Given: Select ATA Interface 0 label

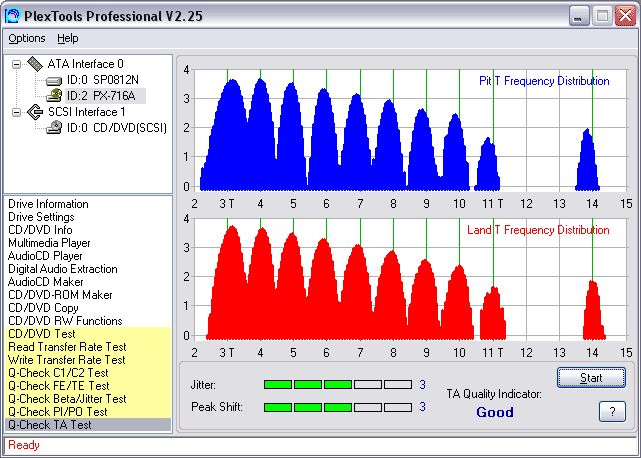Looking at the screenshot, I should [x=85, y=64].
